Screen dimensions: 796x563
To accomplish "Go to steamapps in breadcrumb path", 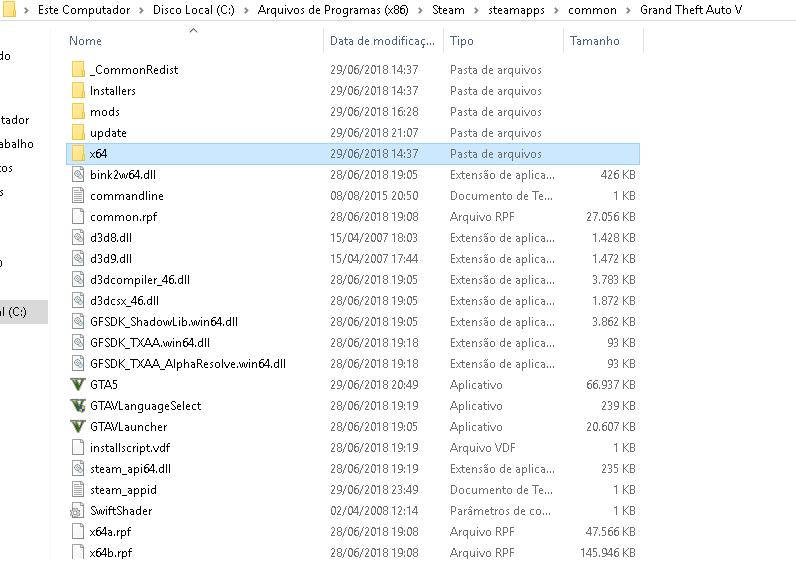I will pyautogui.click(x=516, y=10).
